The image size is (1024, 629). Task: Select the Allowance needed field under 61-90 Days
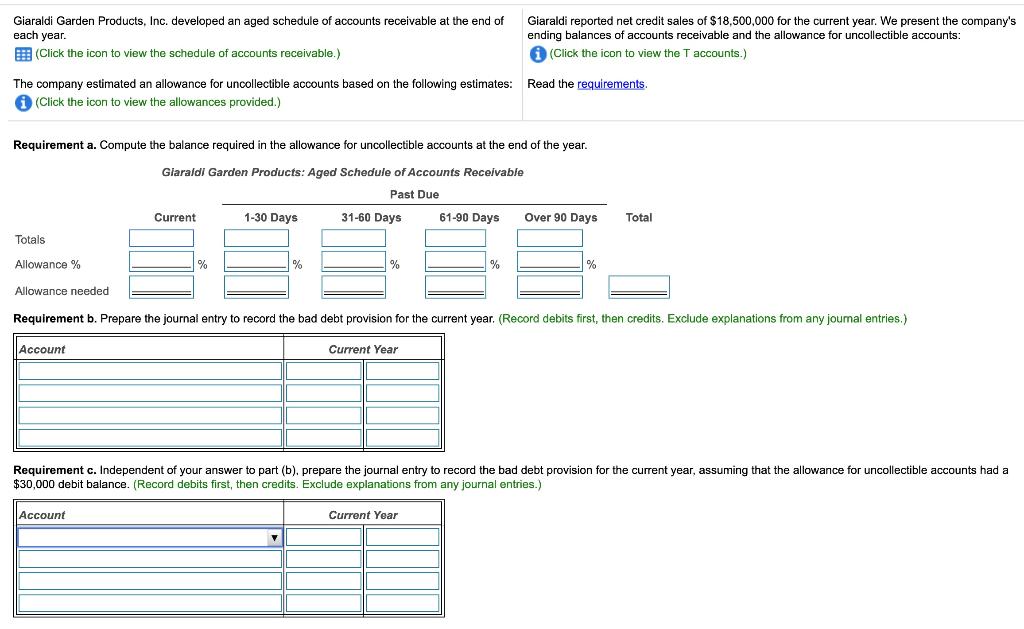tap(455, 287)
